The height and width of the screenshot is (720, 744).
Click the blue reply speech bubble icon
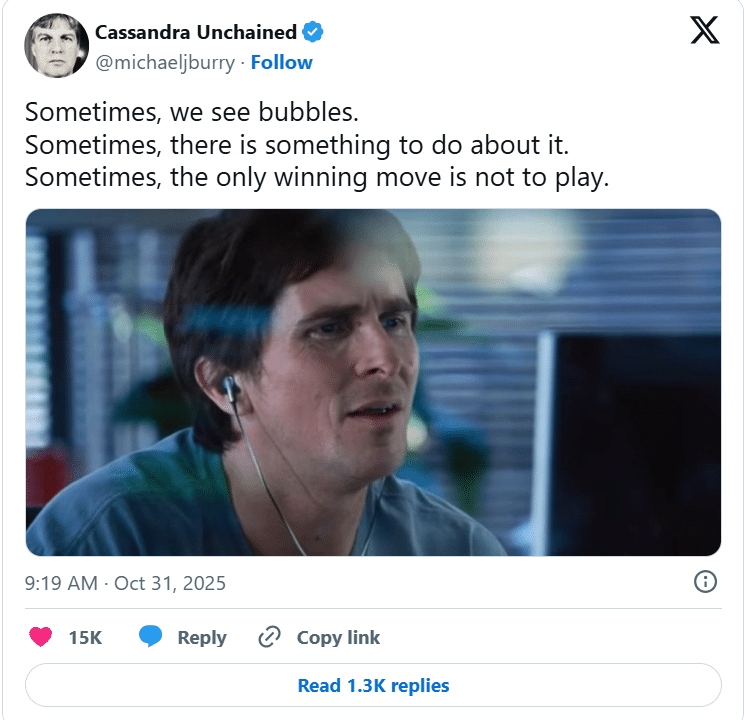[150, 637]
